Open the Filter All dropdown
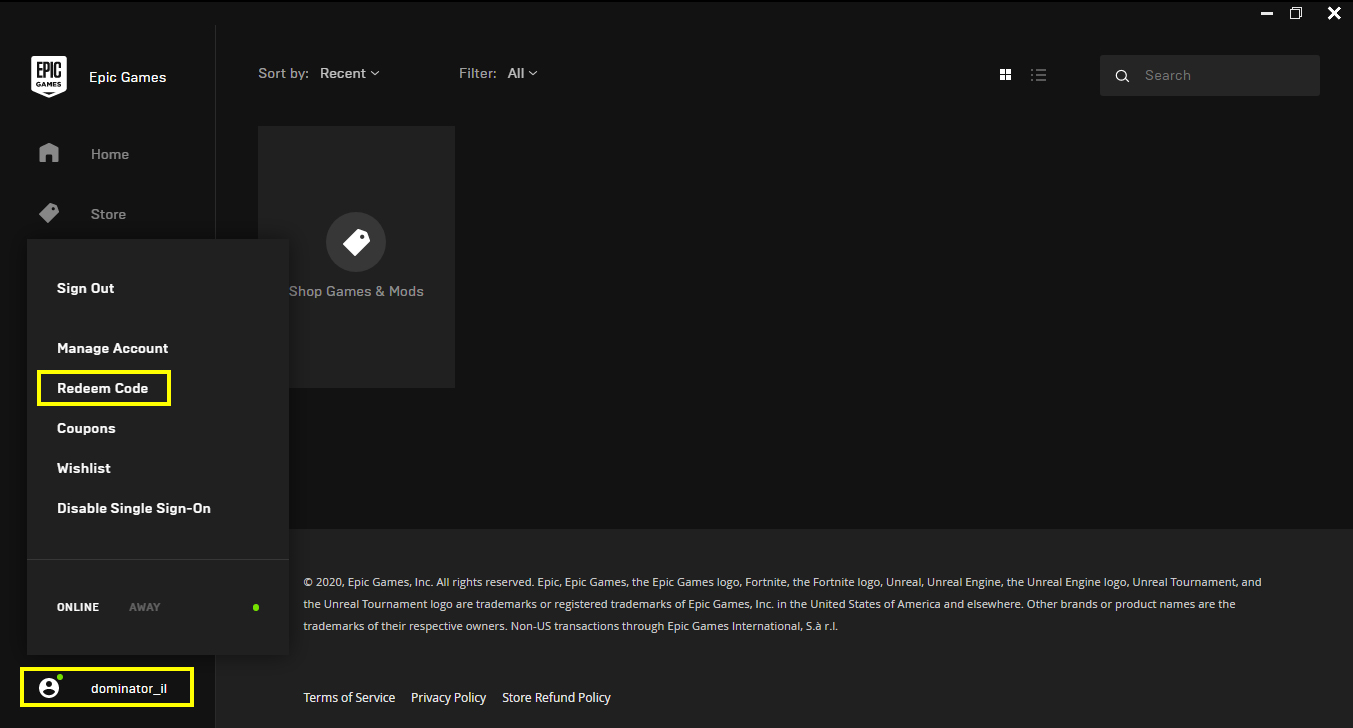This screenshot has height=728, width=1353. point(522,73)
